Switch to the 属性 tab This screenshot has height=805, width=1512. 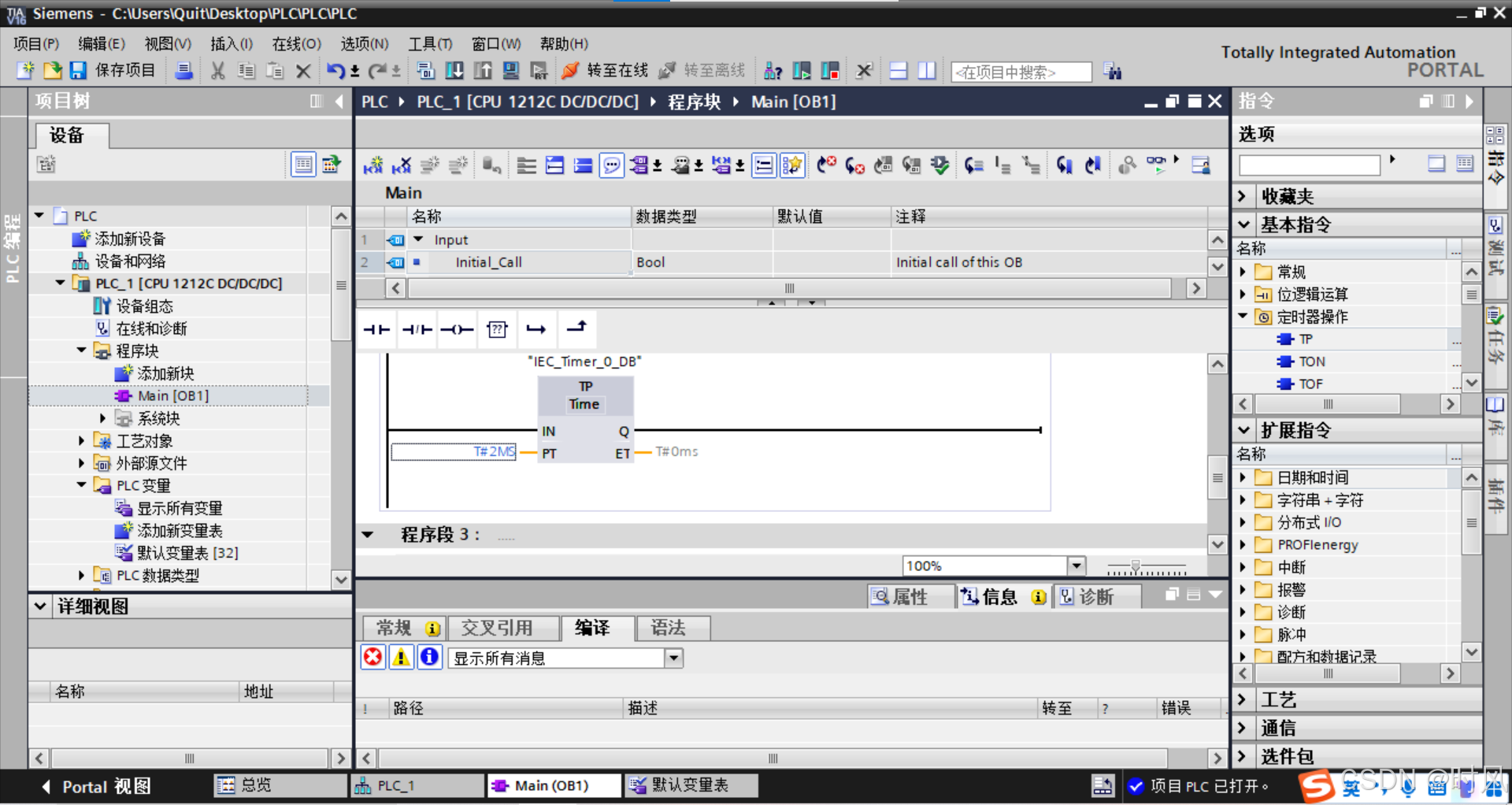pos(910,597)
